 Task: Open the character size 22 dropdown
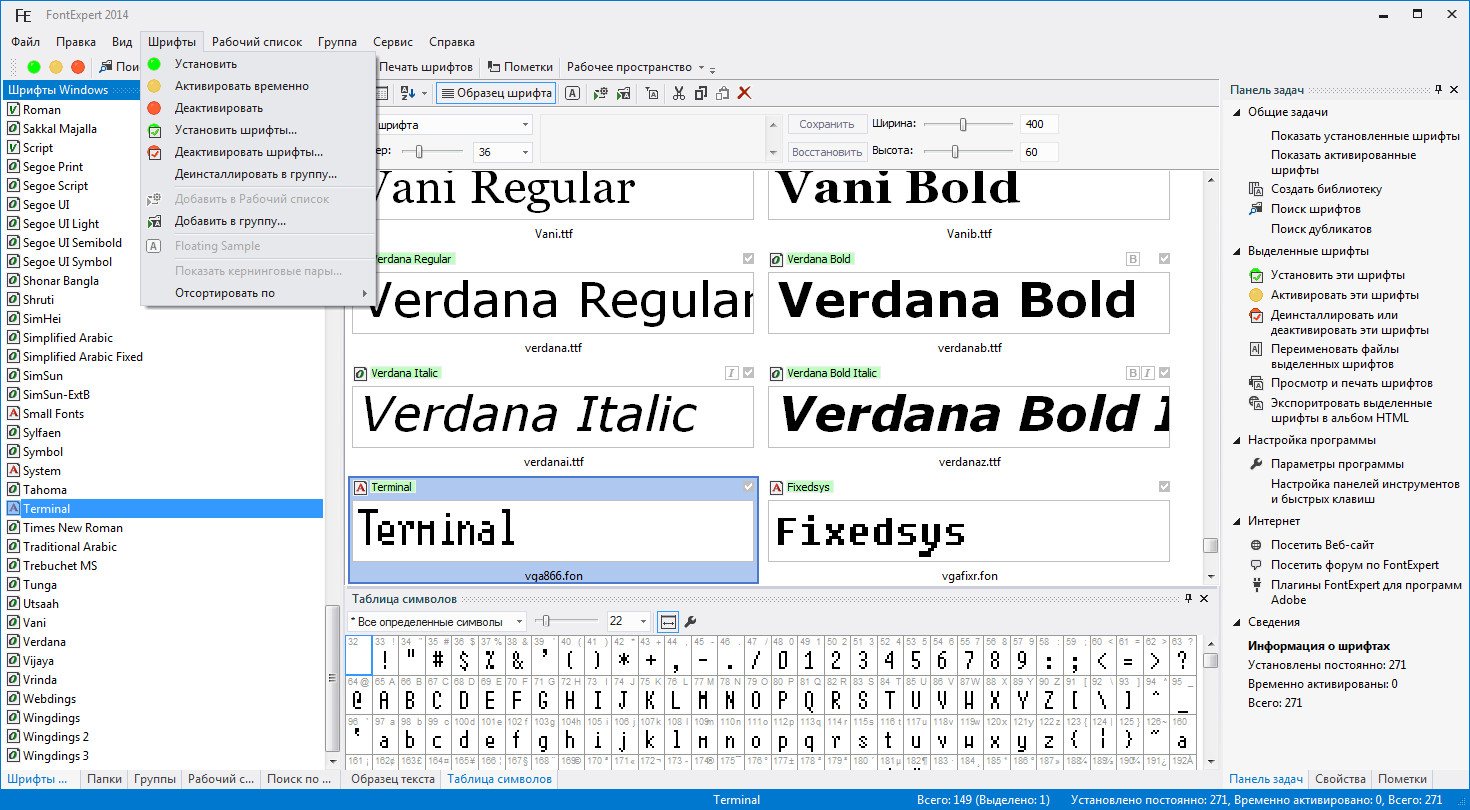pos(643,622)
